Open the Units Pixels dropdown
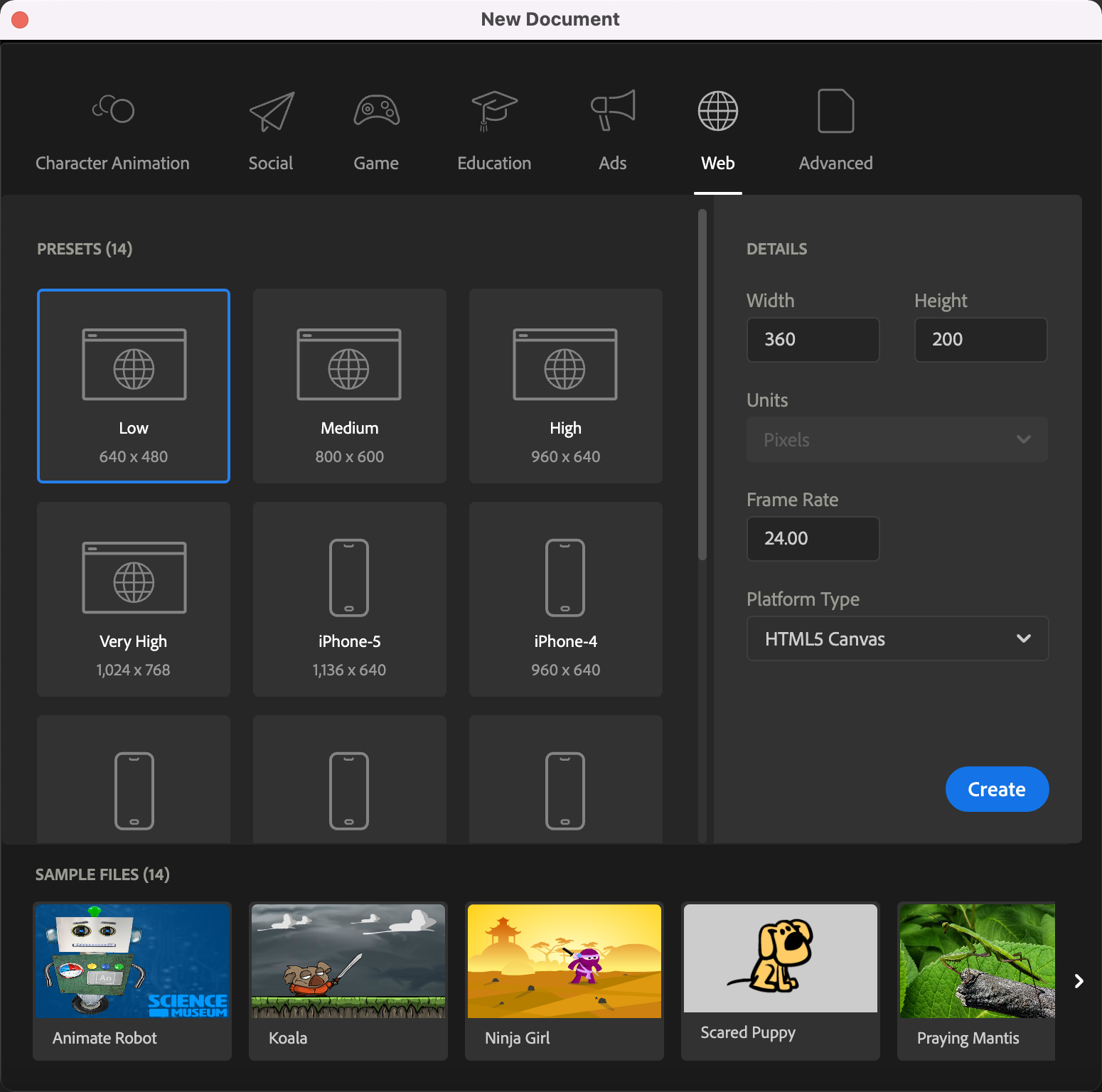 click(x=897, y=439)
